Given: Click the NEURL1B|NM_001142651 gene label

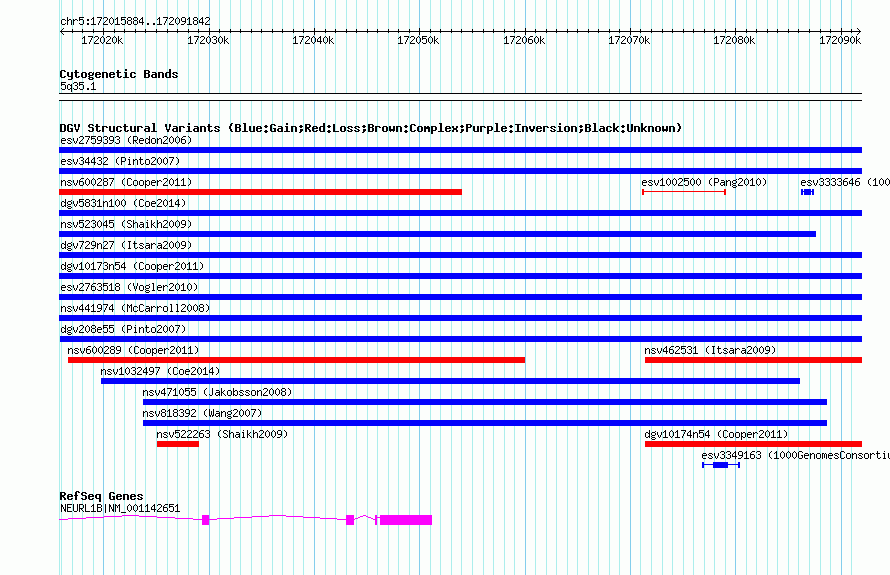Looking at the screenshot, I should [x=120, y=509].
